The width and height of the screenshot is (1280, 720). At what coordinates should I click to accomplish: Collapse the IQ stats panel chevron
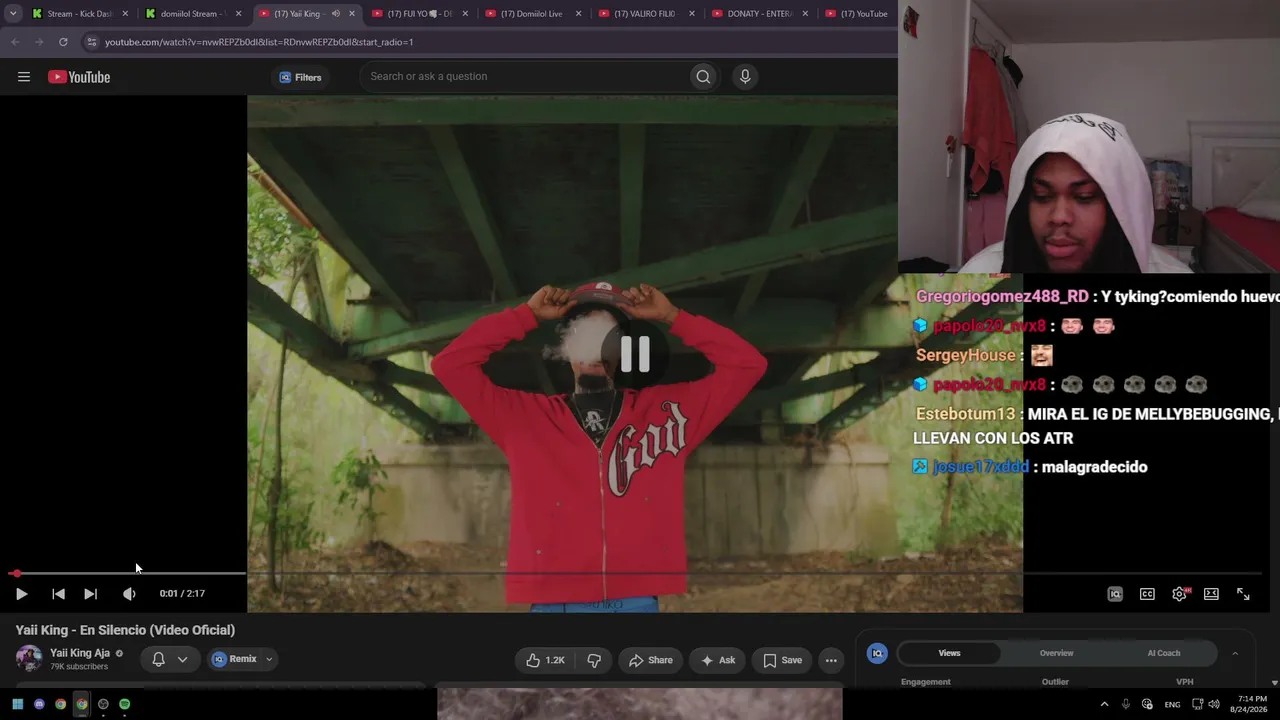[x=1235, y=653]
